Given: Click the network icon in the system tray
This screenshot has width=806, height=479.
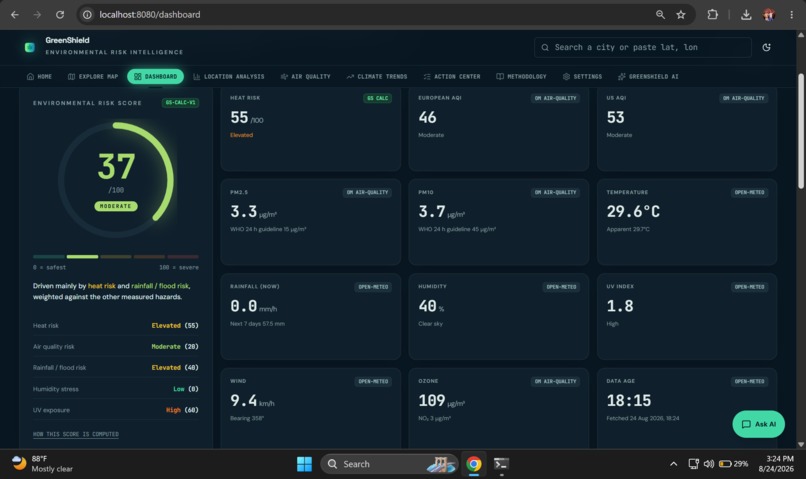Looking at the screenshot, I should tap(693, 464).
